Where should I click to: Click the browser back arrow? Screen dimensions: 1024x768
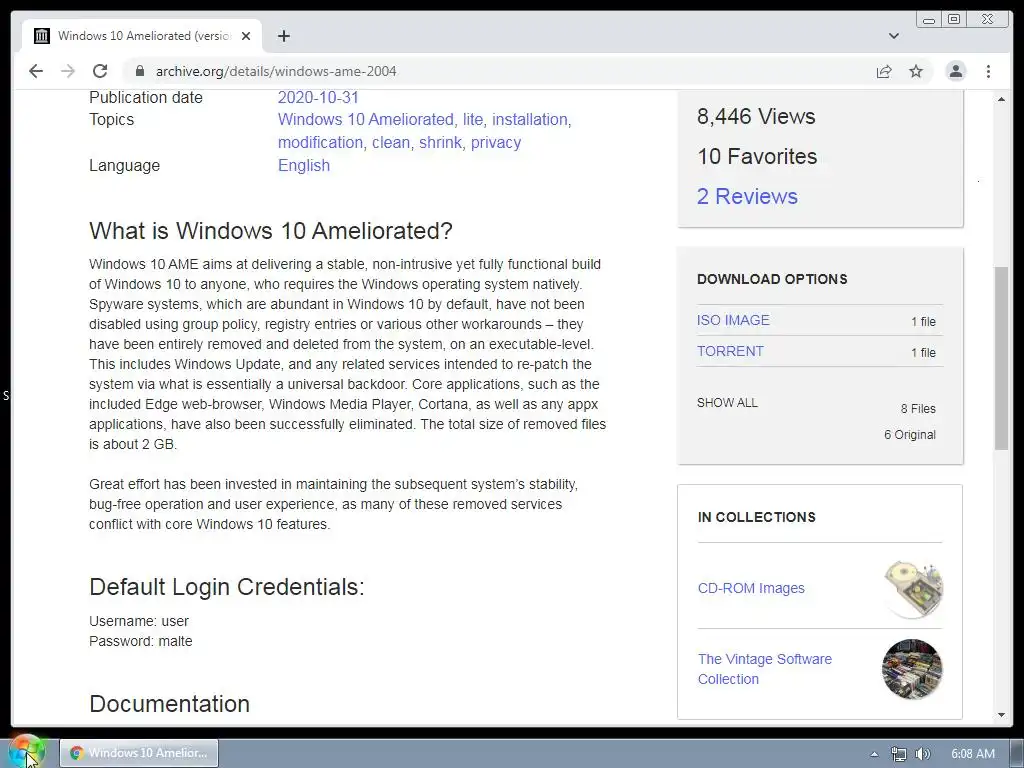tap(36, 71)
